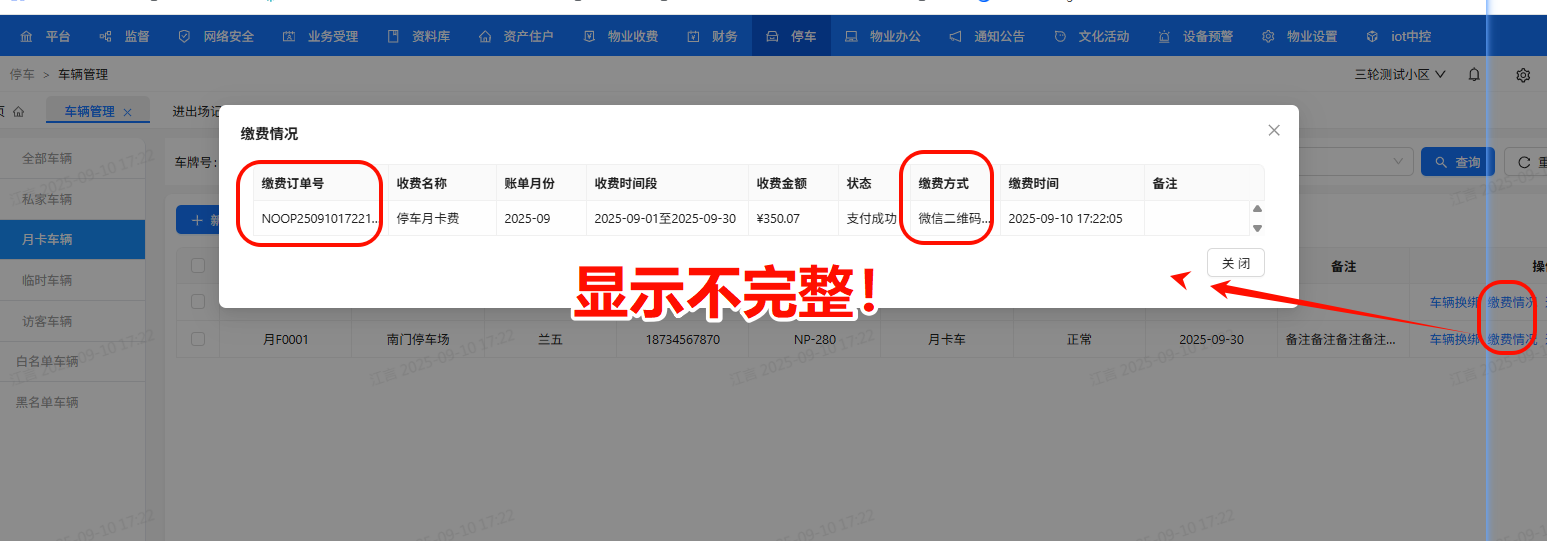Image resolution: width=1547 pixels, height=541 pixels.
Task: Click the 关闭 button in the dialog
Action: point(1235,263)
